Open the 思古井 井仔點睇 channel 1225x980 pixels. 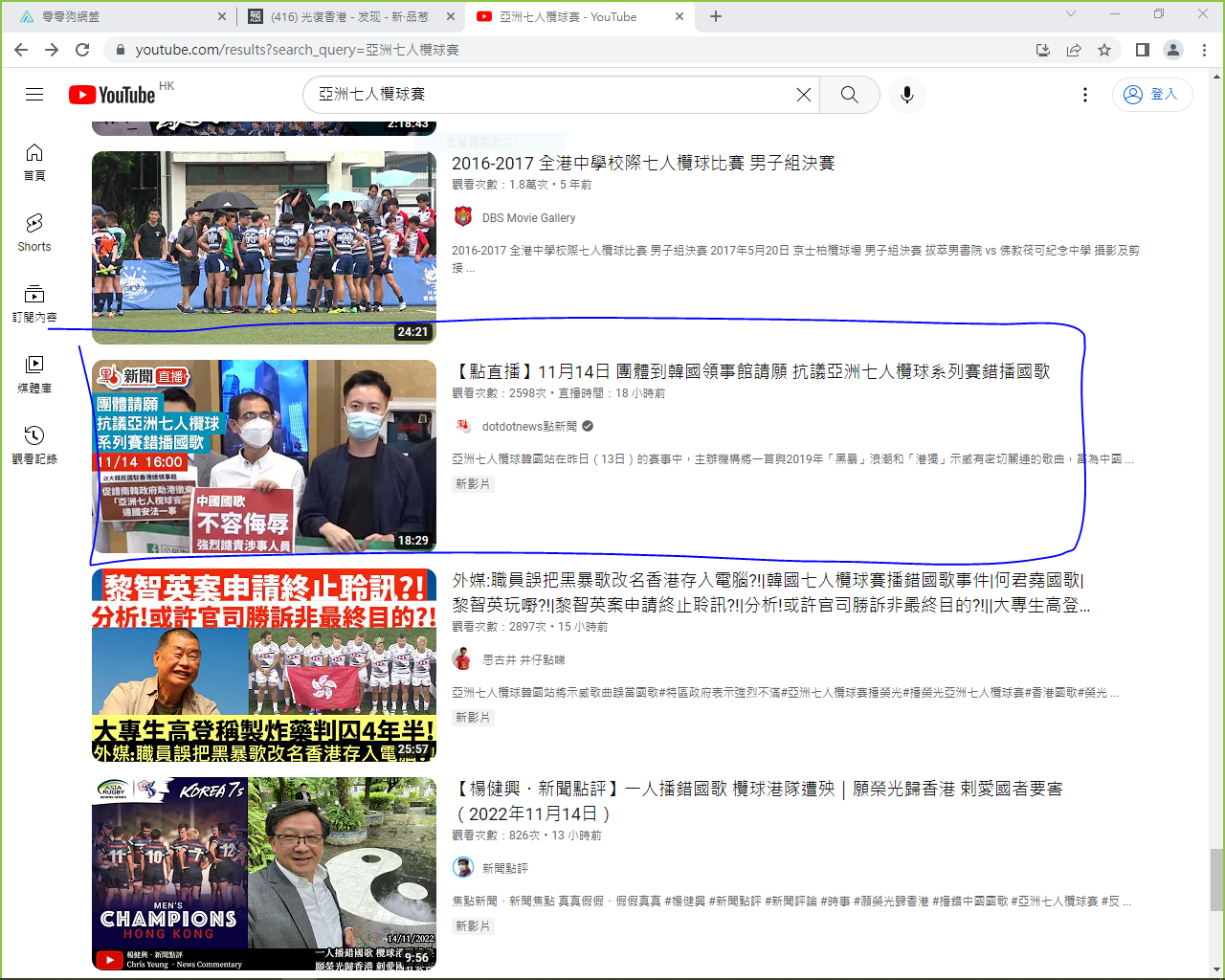[523, 659]
